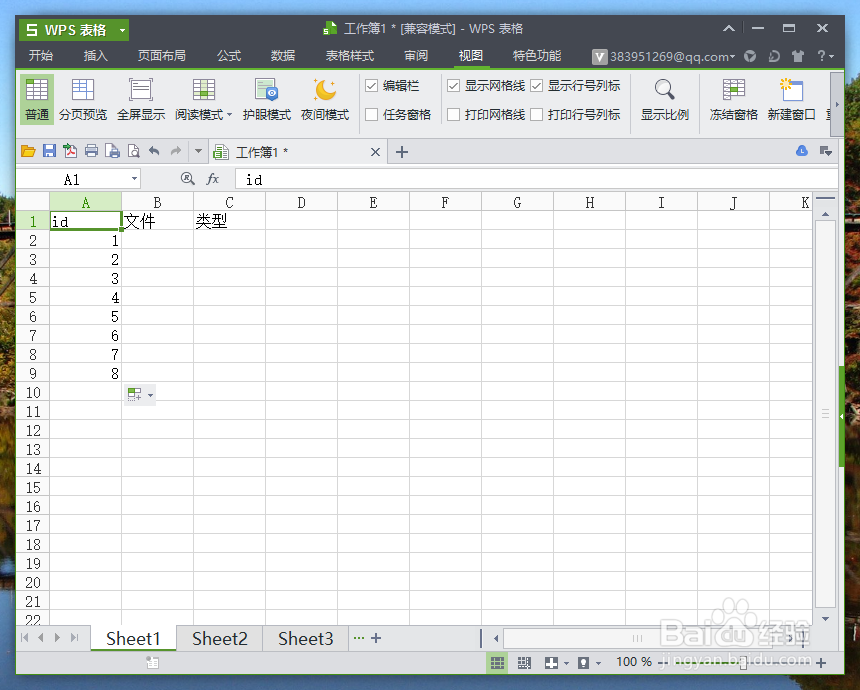Switch to 分页预览 page break preview
This screenshot has width=860, height=690.
pos(83,100)
